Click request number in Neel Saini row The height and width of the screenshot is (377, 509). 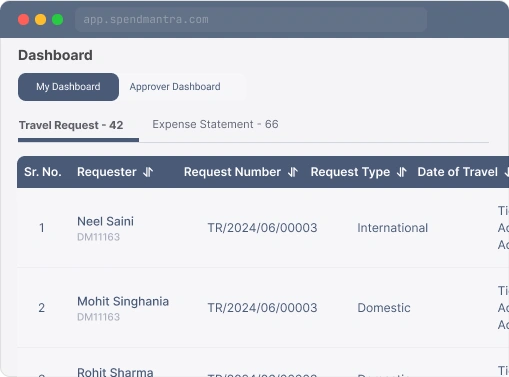click(262, 228)
